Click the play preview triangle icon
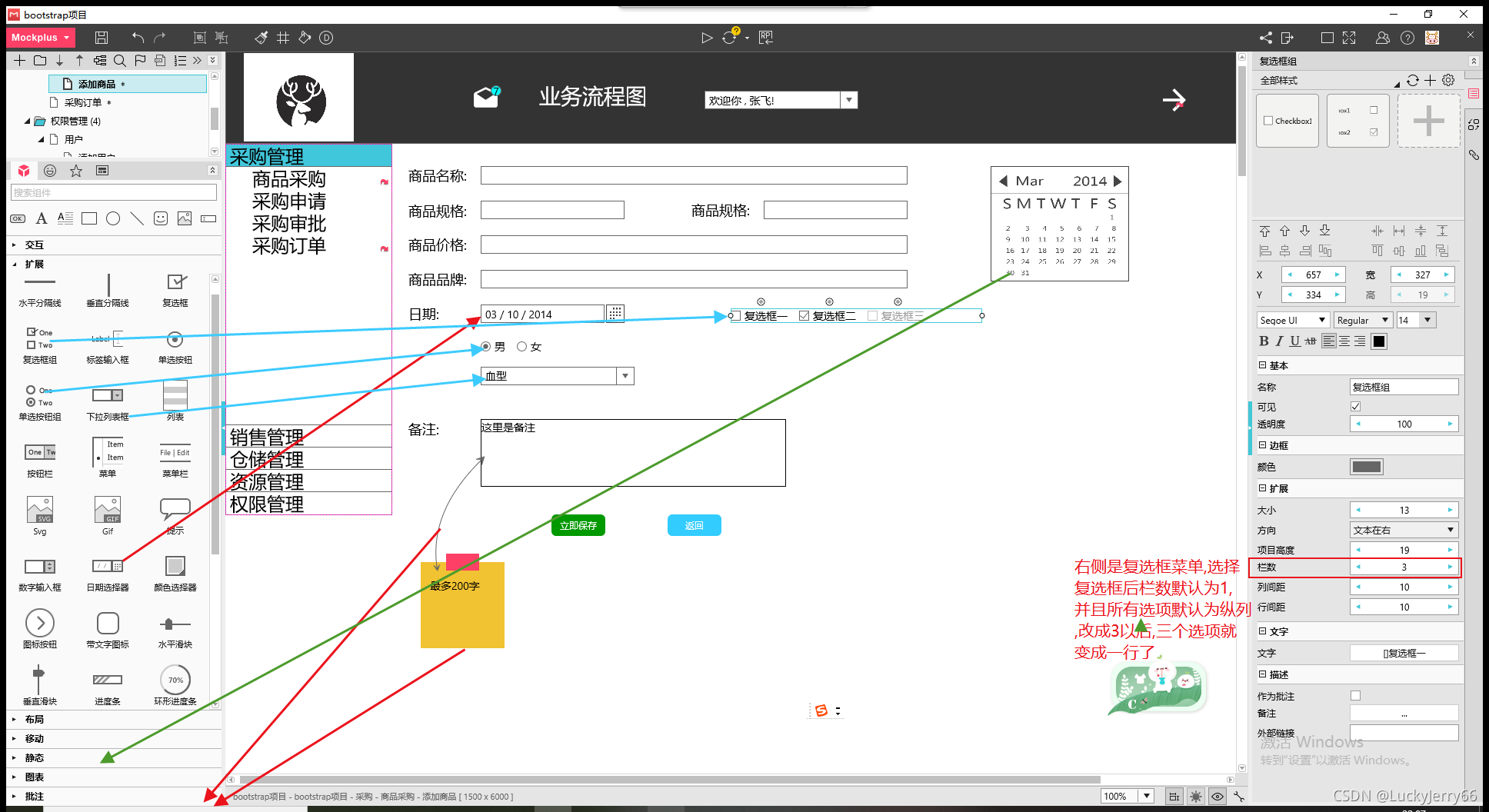Viewport: 1489px width, 812px height. point(707,38)
